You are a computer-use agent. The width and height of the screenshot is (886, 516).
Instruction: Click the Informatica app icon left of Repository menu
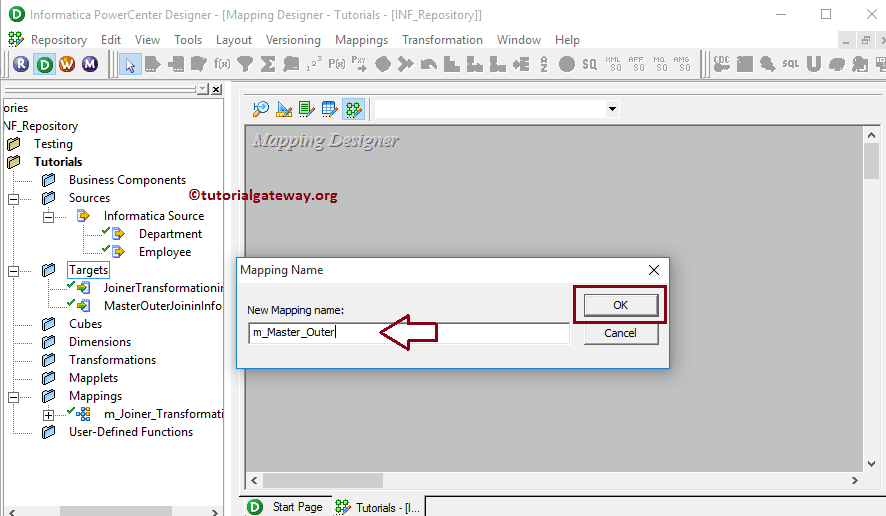click(15, 39)
